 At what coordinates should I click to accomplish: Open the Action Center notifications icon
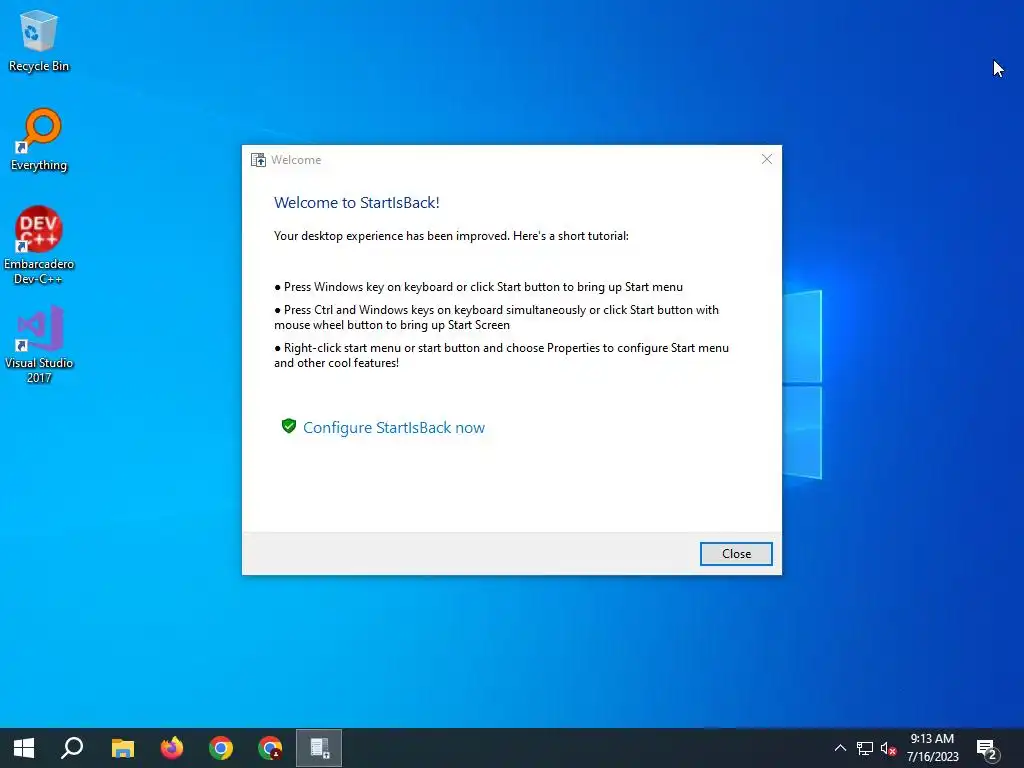tap(987, 749)
